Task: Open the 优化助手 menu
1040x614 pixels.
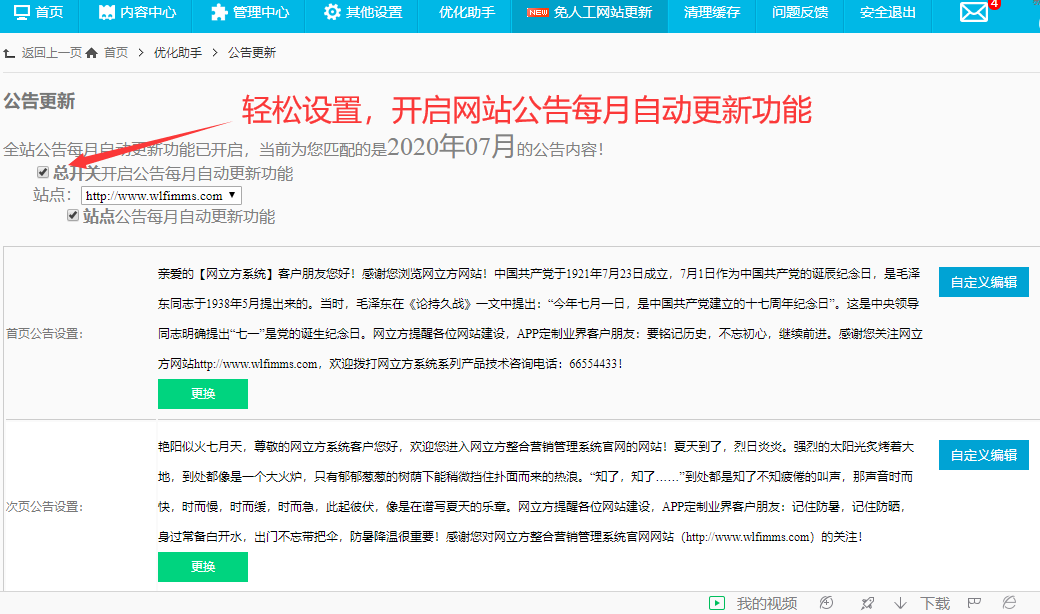Action: 466,13
